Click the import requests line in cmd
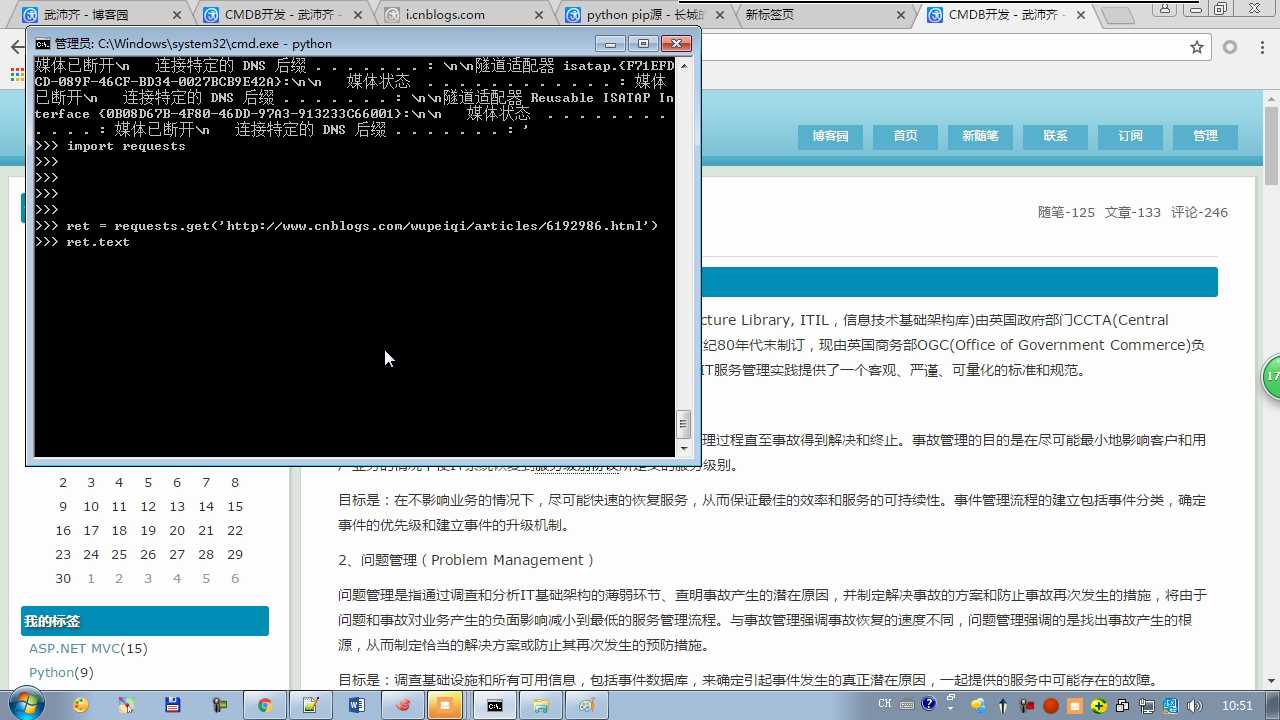This screenshot has height=720, width=1280. click(110, 146)
